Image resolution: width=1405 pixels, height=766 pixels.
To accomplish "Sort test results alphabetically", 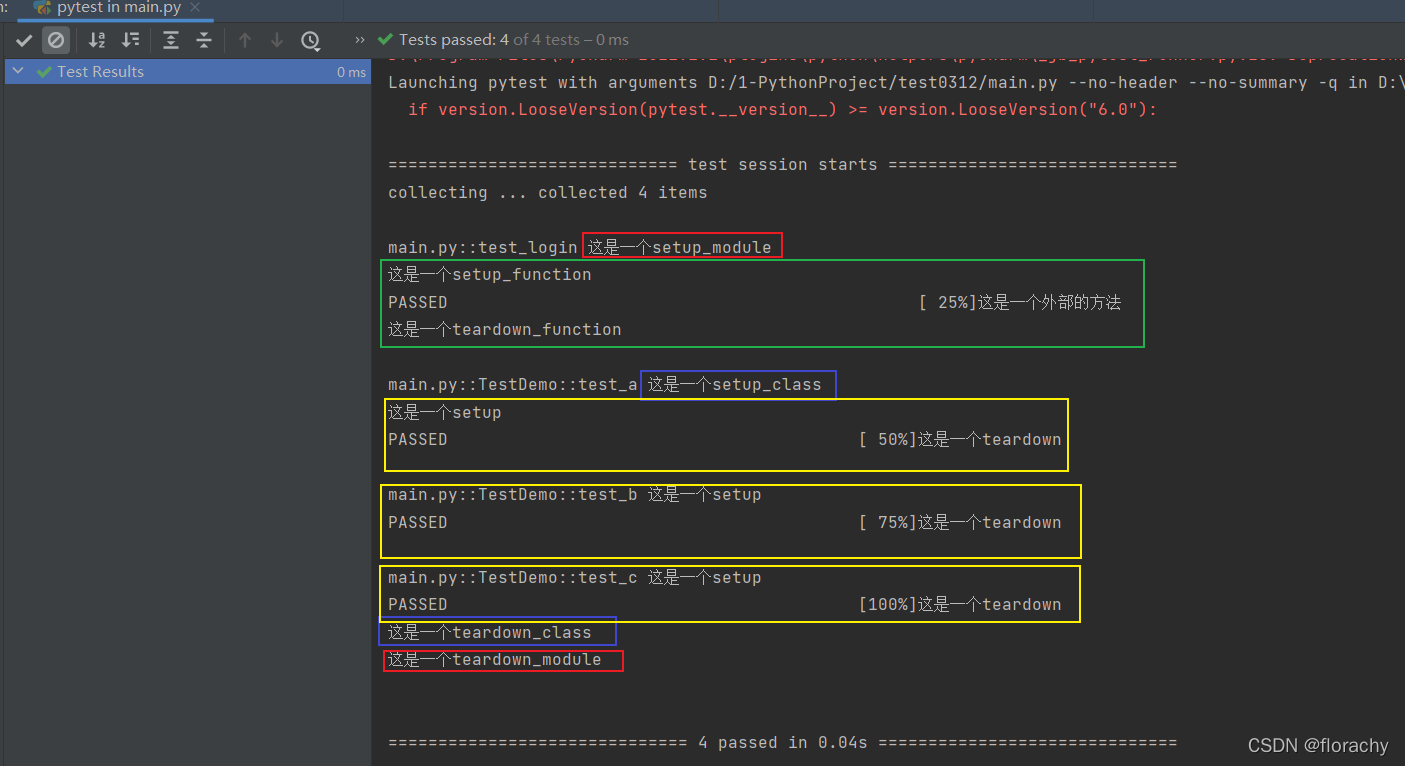I will click(97, 40).
